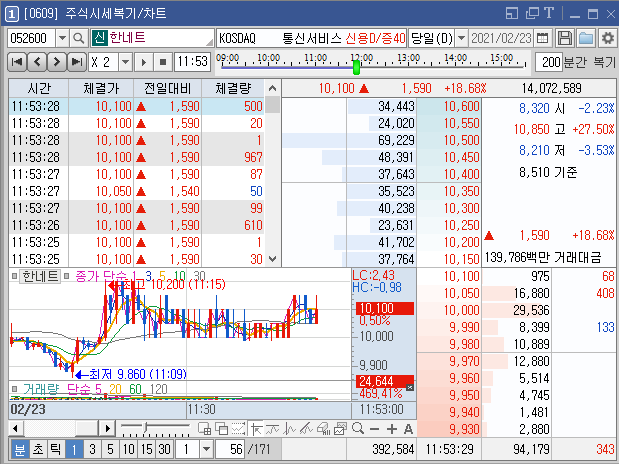Jump to first replay position

coord(17,62)
